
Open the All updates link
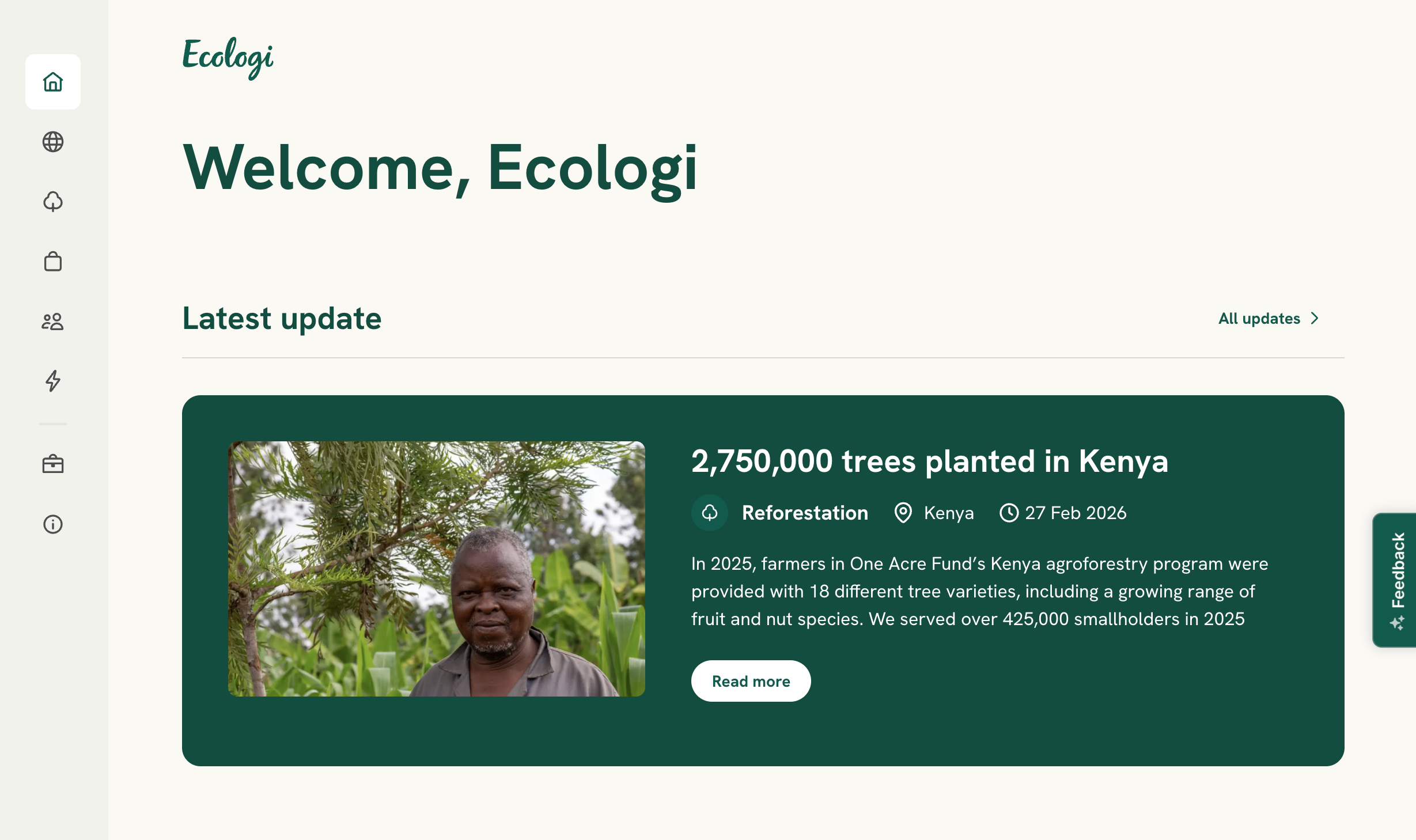pos(1259,319)
